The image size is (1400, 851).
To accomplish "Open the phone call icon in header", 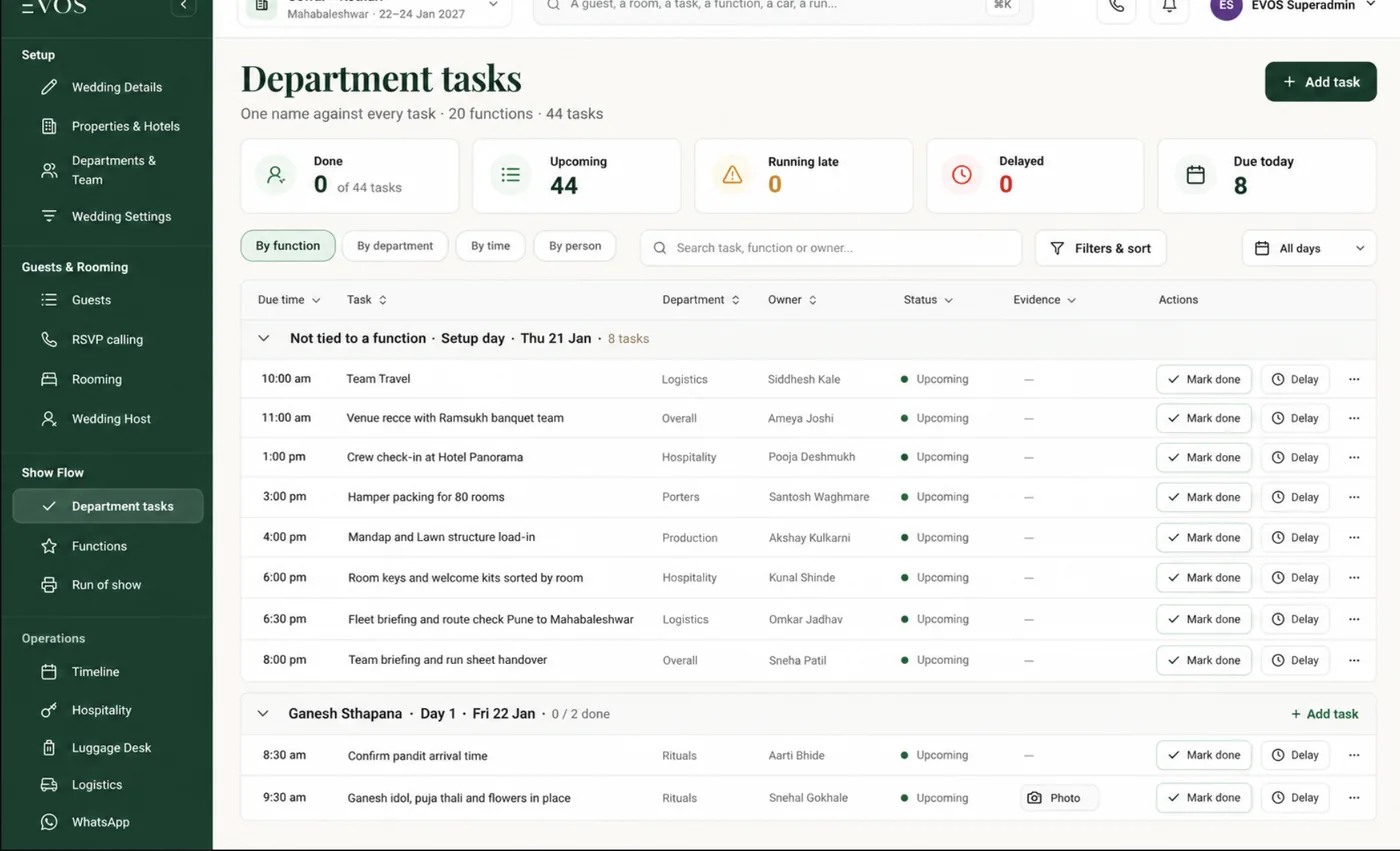I will click(1116, 6).
